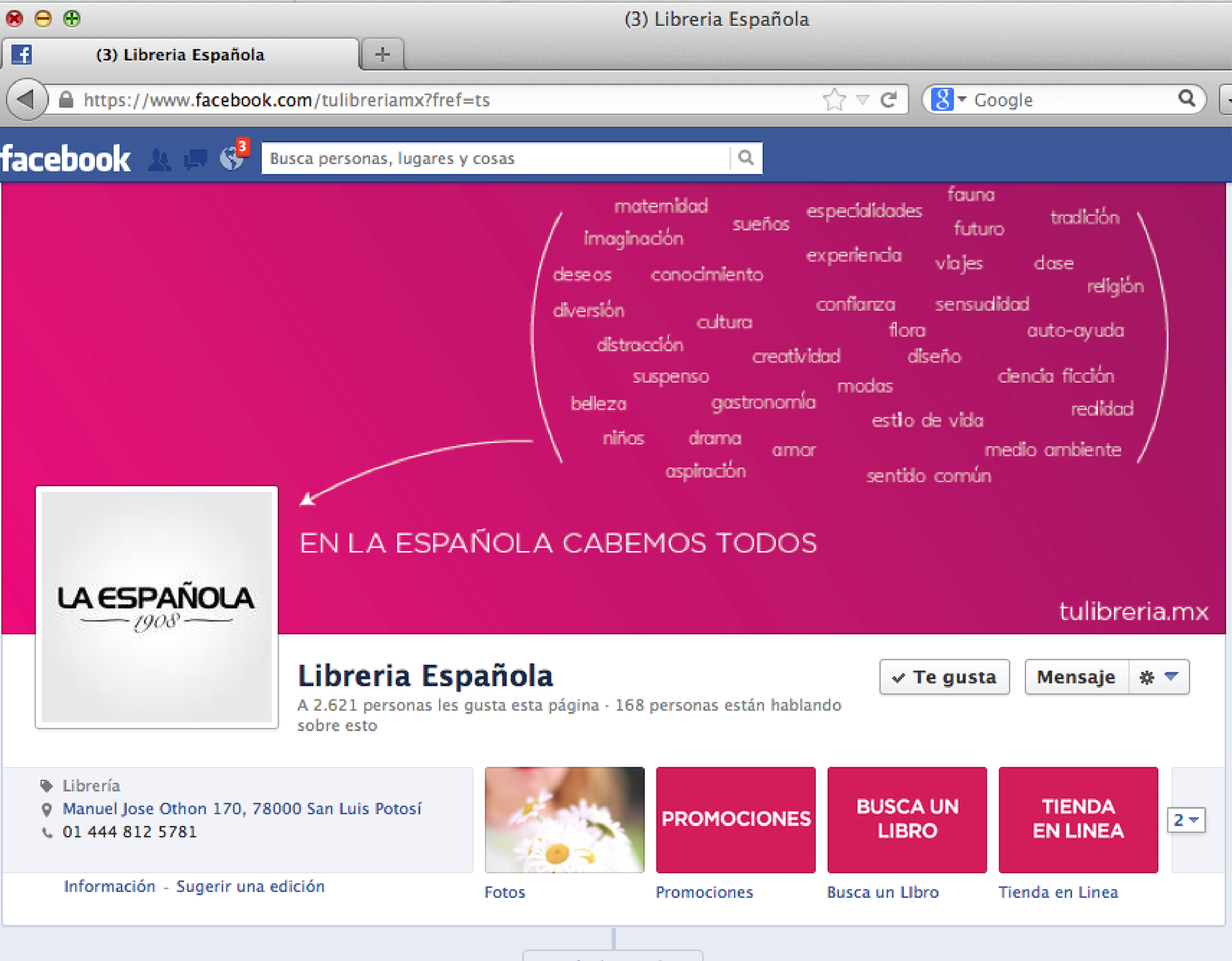Expand more apps with the '2' dropdown
Image resolution: width=1232 pixels, height=961 pixels.
pos(1186,820)
